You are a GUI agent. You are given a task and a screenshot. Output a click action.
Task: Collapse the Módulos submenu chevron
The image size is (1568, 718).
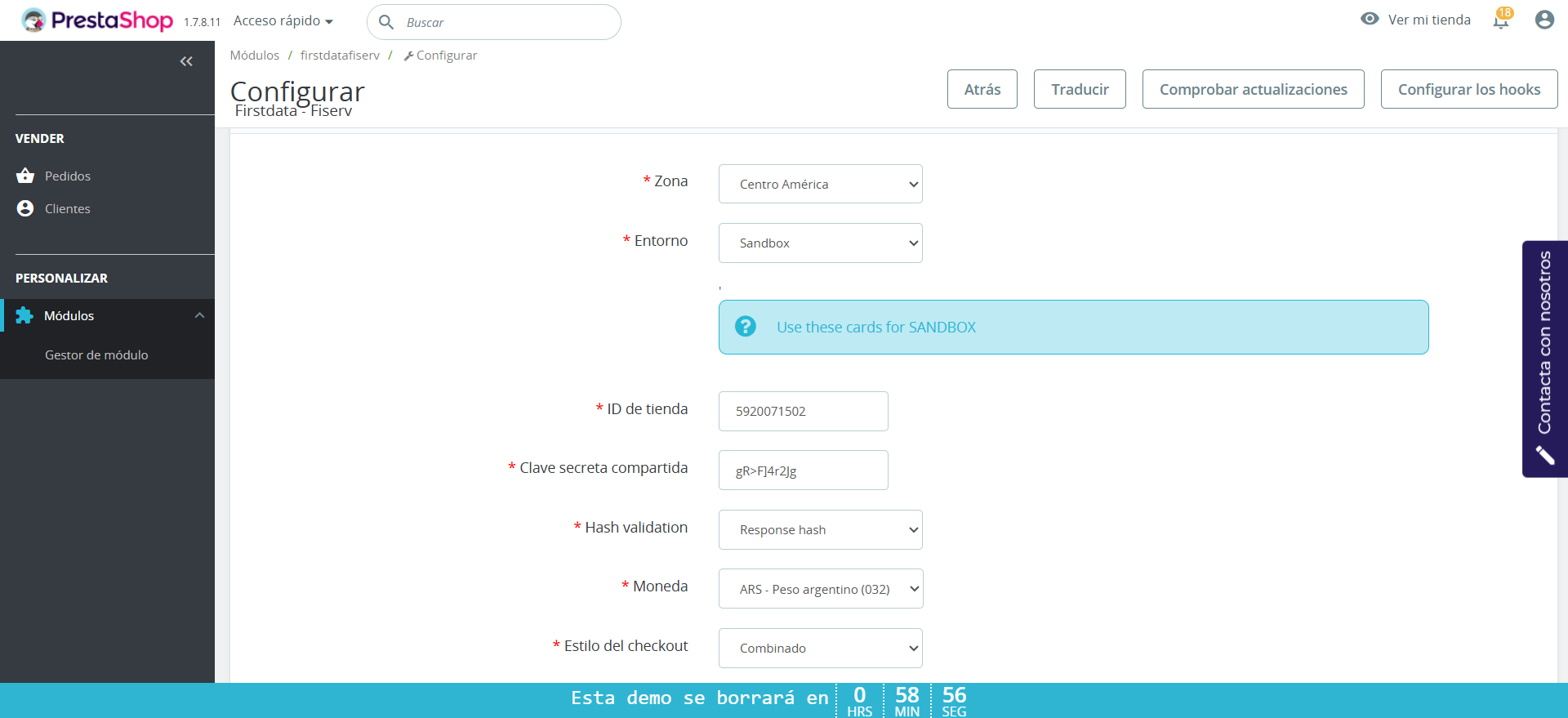tap(200, 315)
